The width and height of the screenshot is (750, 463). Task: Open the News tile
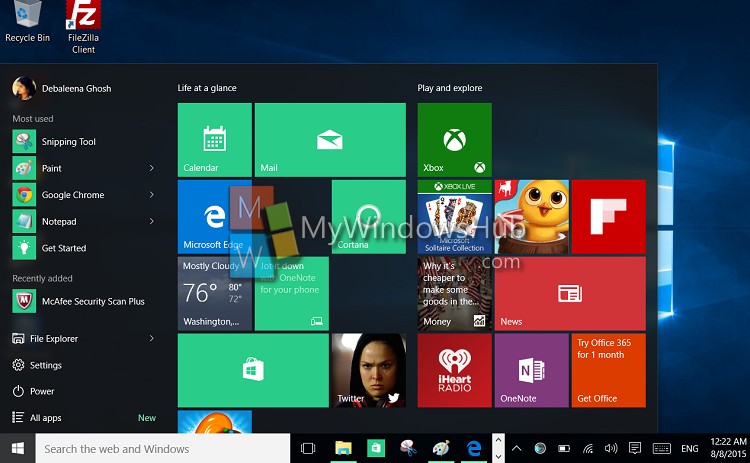pyautogui.click(x=570, y=294)
